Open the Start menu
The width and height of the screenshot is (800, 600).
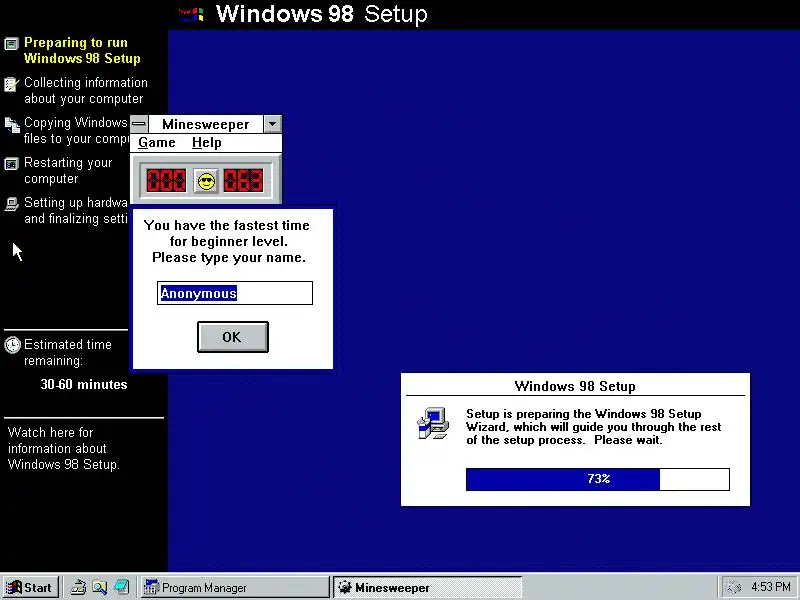click(x=30, y=588)
